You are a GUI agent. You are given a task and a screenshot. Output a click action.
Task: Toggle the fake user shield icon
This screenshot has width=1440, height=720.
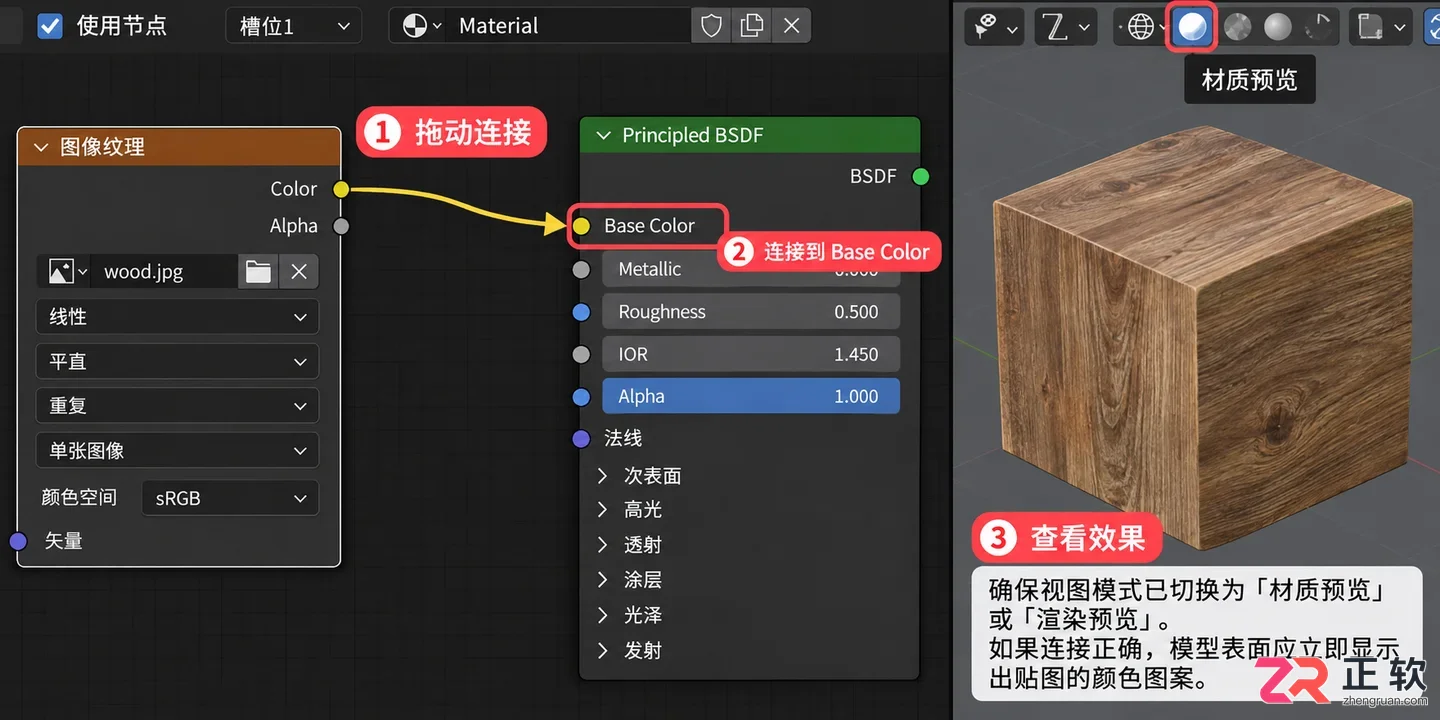pyautogui.click(x=711, y=26)
